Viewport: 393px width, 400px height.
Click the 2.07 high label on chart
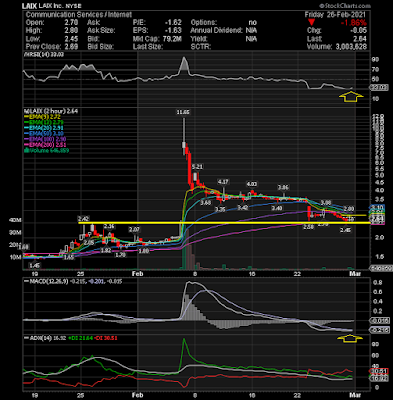pos(134,230)
